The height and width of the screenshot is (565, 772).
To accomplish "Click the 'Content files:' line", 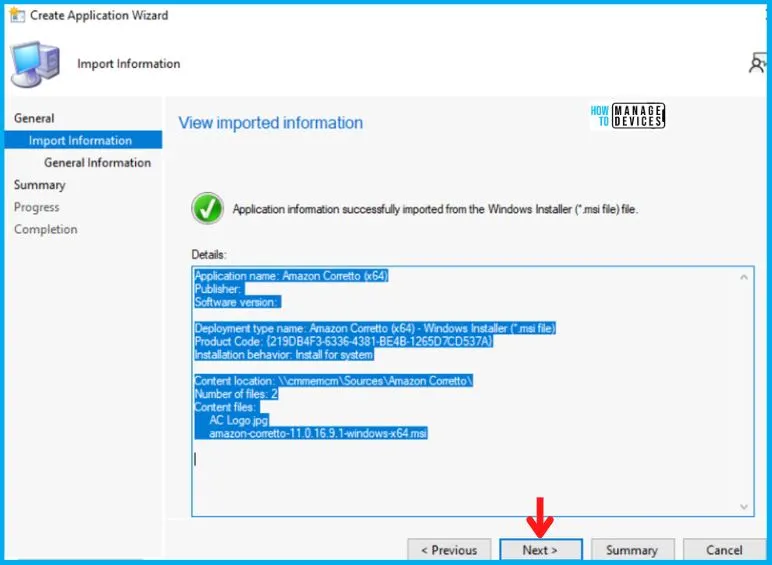I will [225, 407].
